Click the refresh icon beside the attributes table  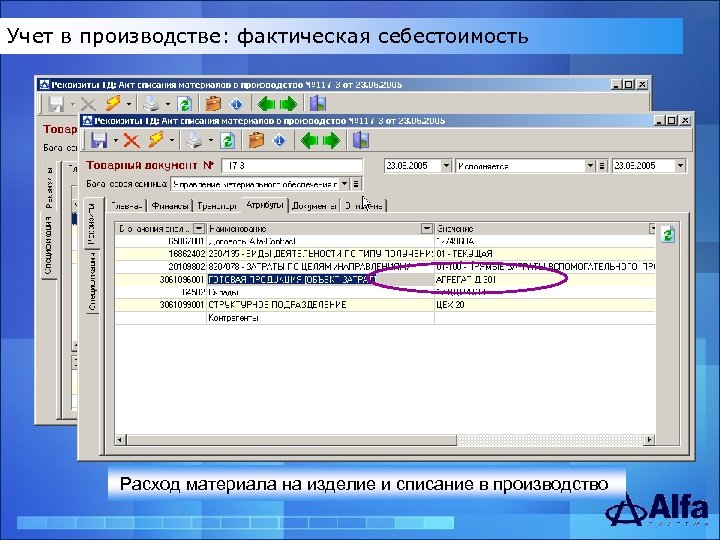(668, 234)
